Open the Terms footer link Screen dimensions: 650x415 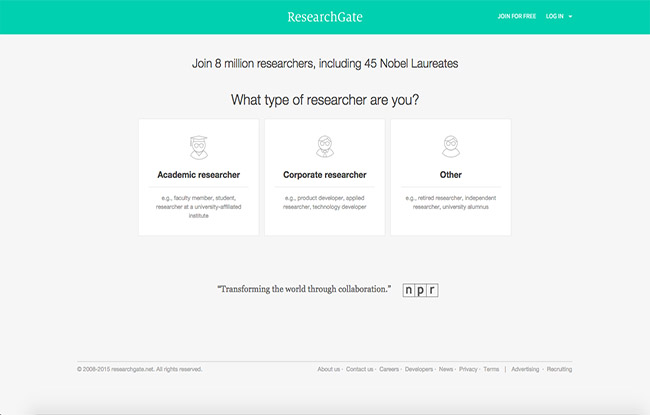tap(491, 369)
